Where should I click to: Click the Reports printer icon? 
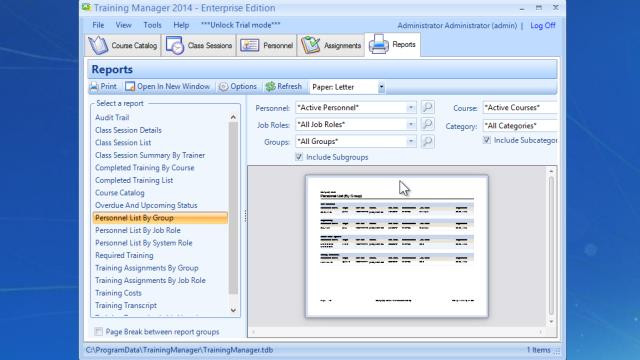[x=378, y=44]
